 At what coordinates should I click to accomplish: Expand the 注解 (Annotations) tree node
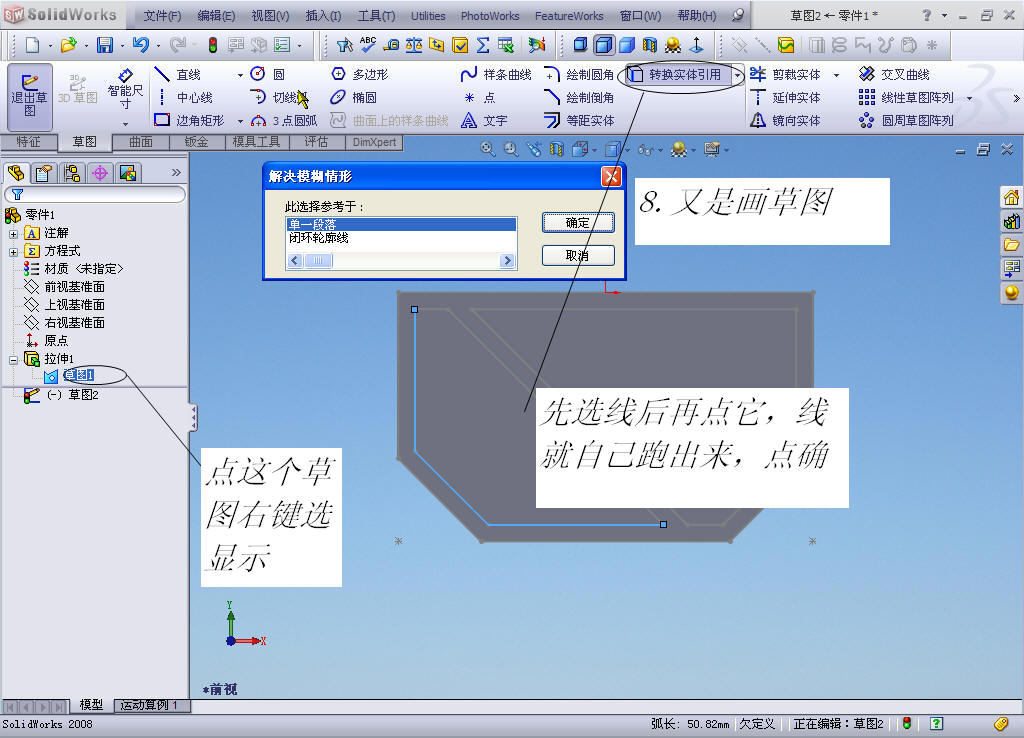click(13, 233)
